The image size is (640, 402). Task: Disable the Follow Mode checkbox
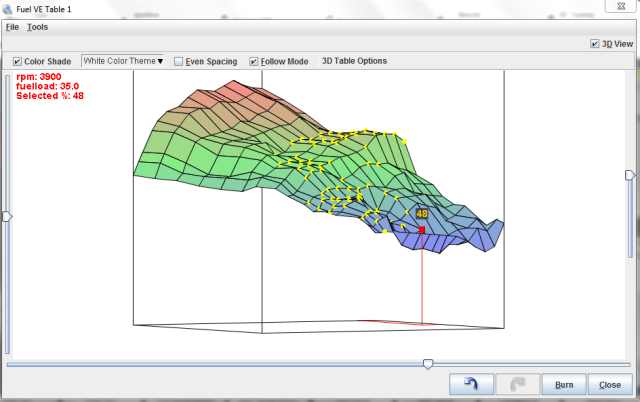(x=254, y=61)
